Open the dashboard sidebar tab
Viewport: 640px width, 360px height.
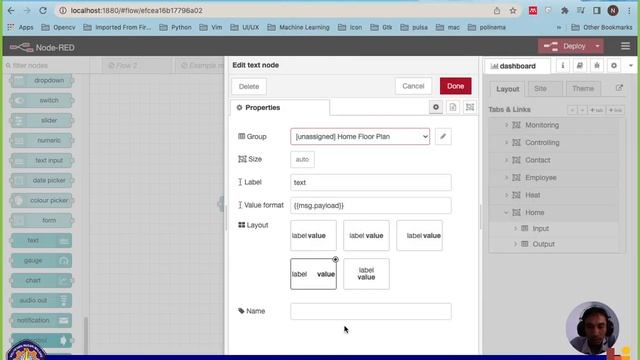518,66
